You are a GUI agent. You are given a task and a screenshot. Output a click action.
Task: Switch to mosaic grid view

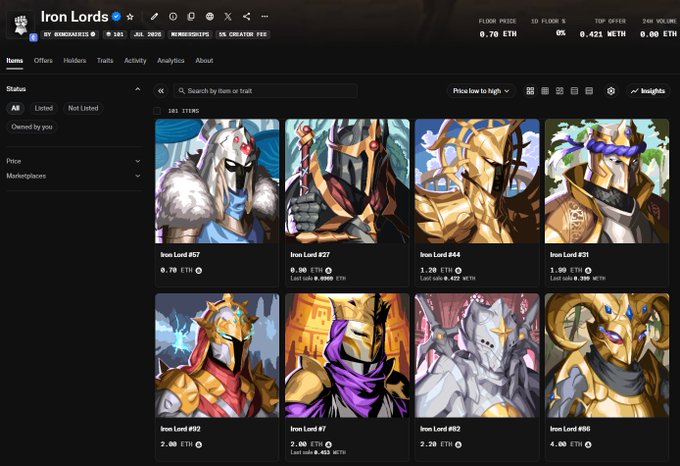coord(559,91)
